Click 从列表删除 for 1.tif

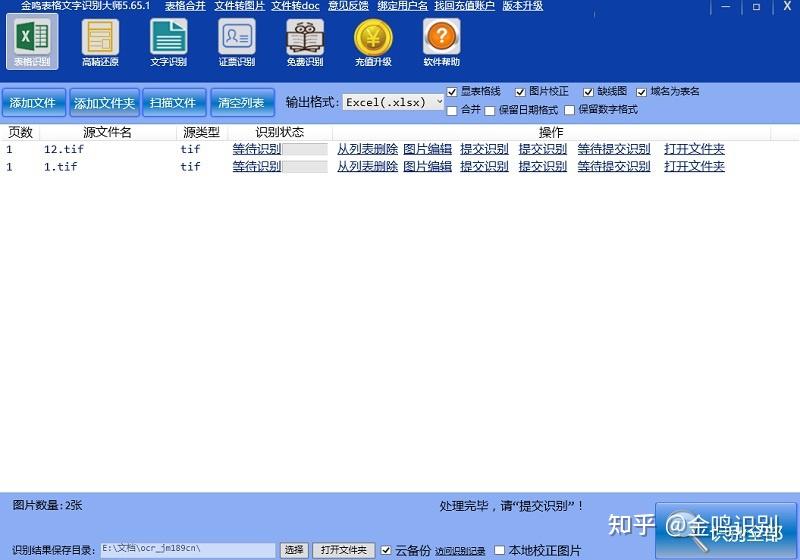[x=367, y=166]
